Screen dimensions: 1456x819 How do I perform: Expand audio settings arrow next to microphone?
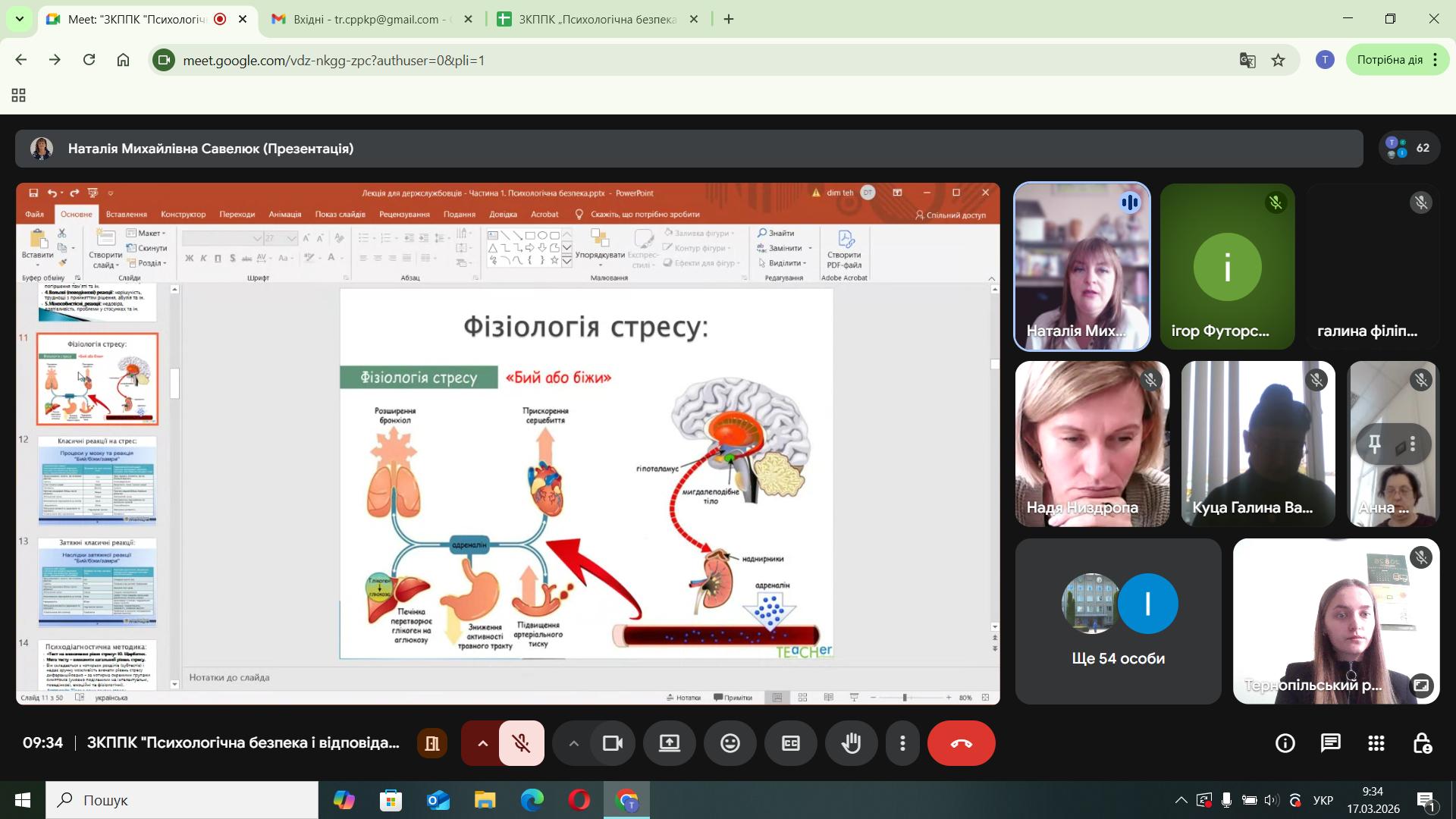click(482, 743)
